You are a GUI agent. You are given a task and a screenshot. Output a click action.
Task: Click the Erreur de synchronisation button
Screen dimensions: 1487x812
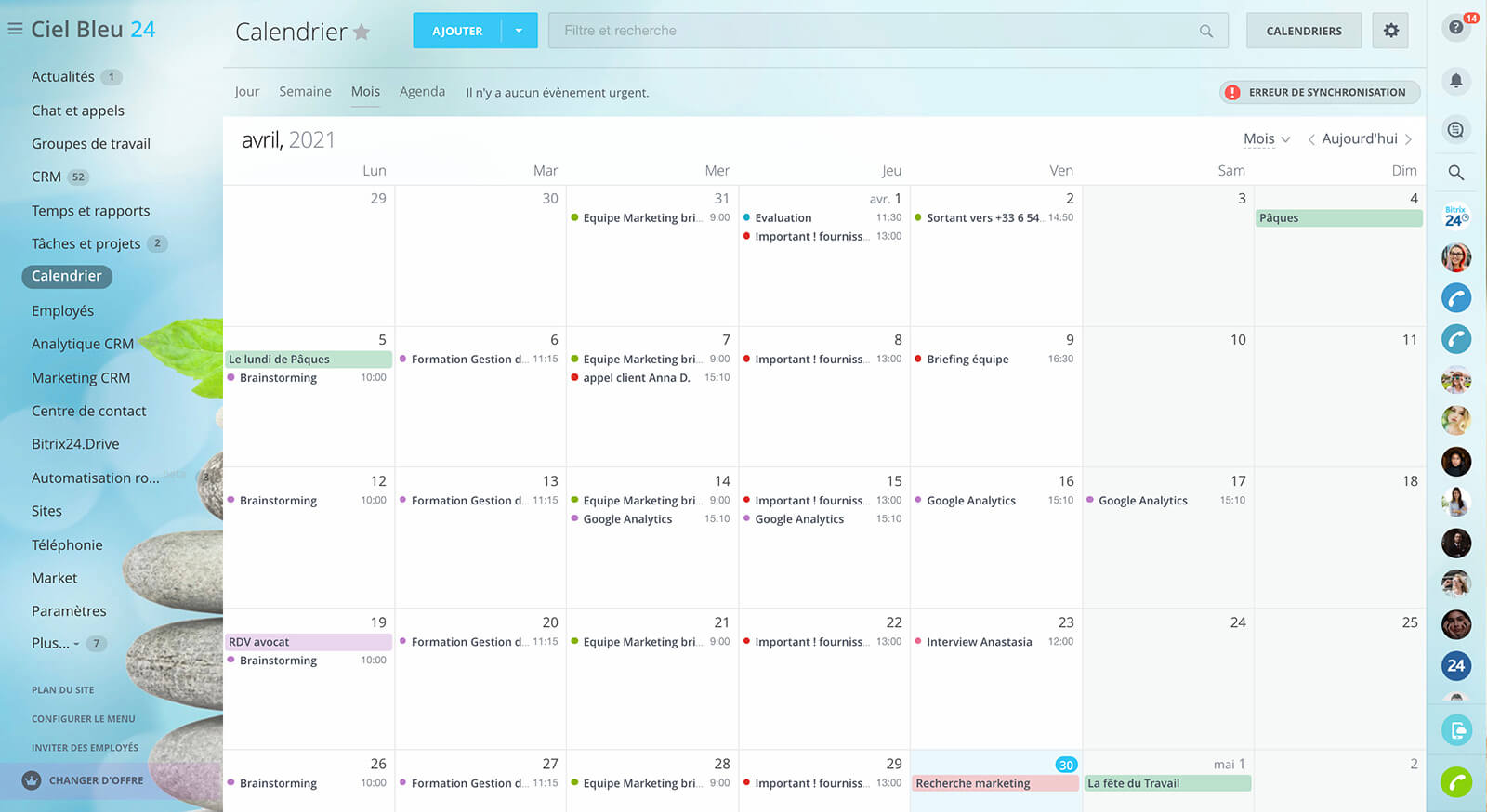click(x=1318, y=92)
